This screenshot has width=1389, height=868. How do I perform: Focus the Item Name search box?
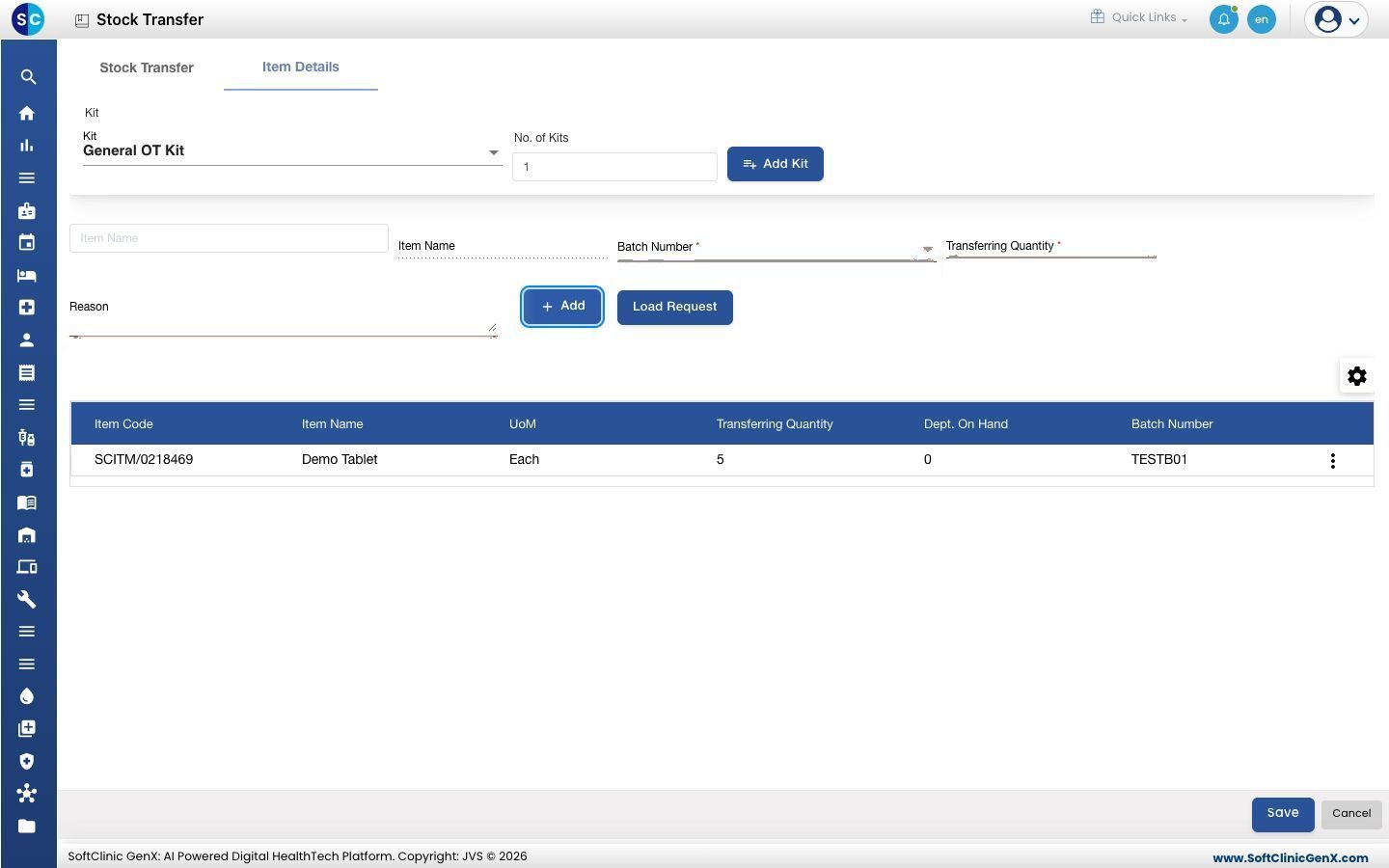(x=229, y=238)
